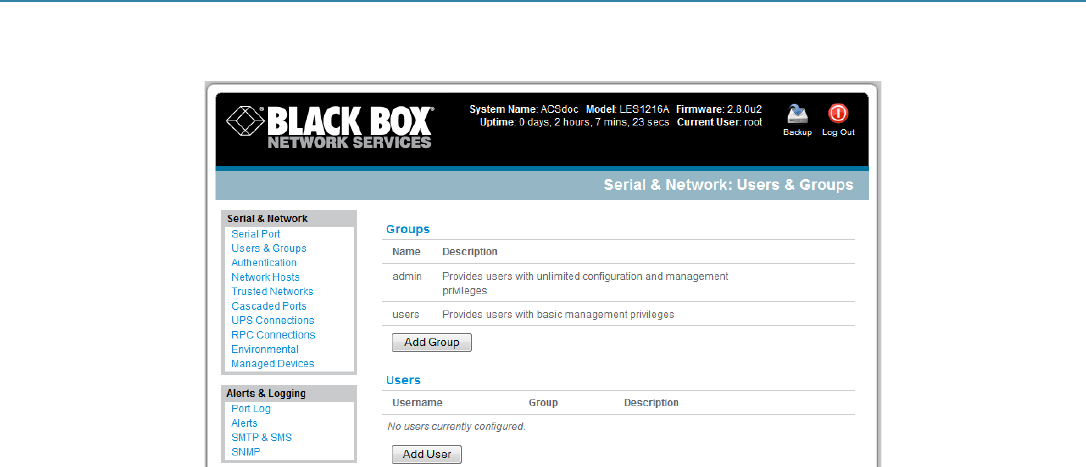
Task: Open SMTP & SMS settings
Action: coord(261,437)
